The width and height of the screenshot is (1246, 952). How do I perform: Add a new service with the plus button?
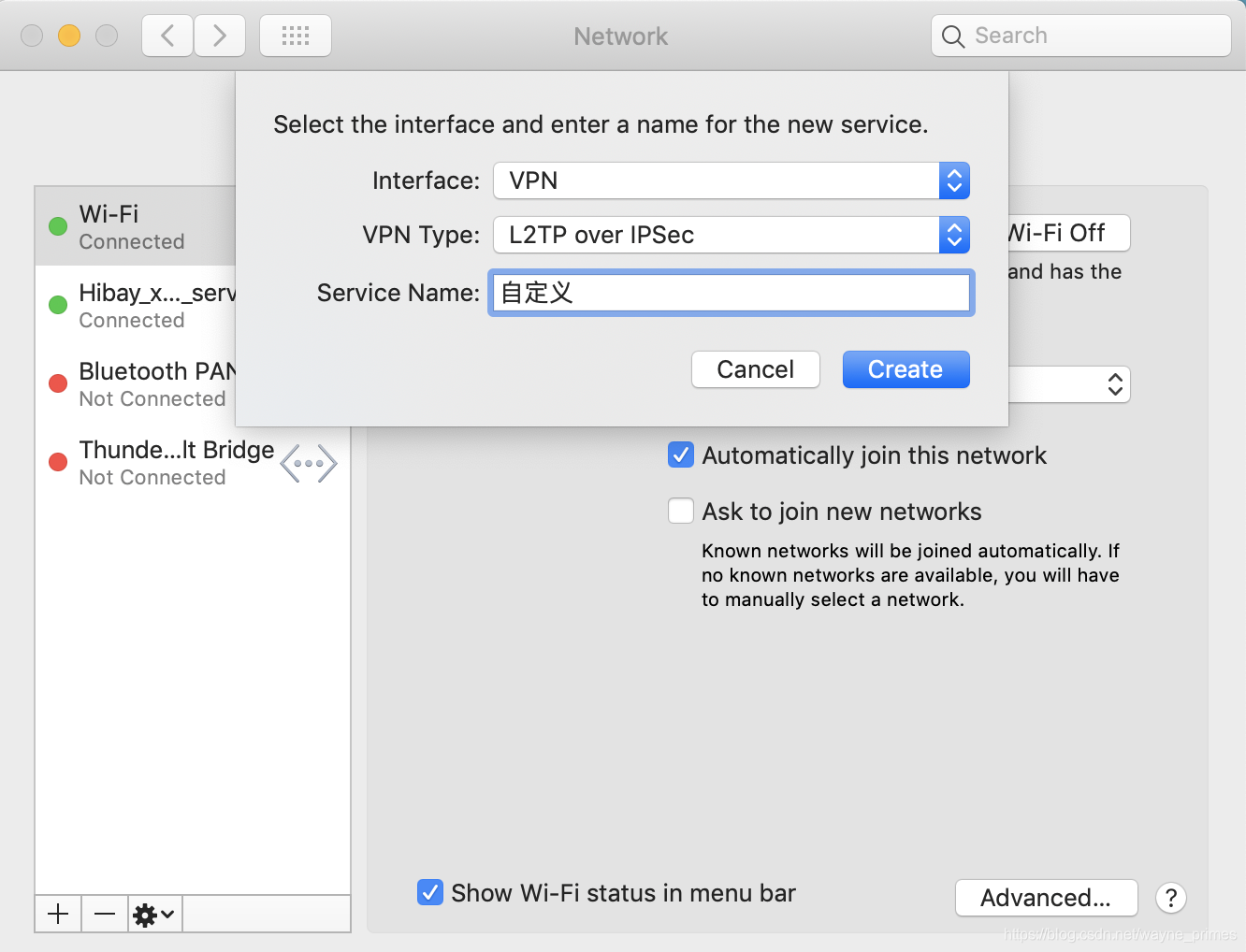coord(58,914)
